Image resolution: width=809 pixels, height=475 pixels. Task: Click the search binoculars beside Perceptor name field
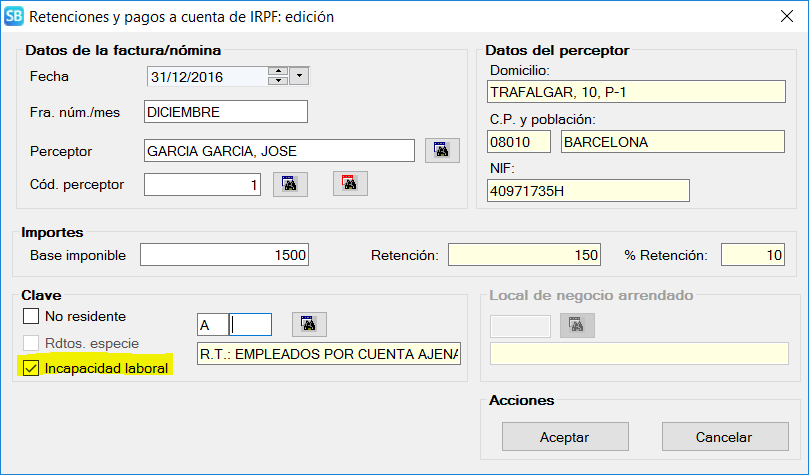pyautogui.click(x=441, y=150)
